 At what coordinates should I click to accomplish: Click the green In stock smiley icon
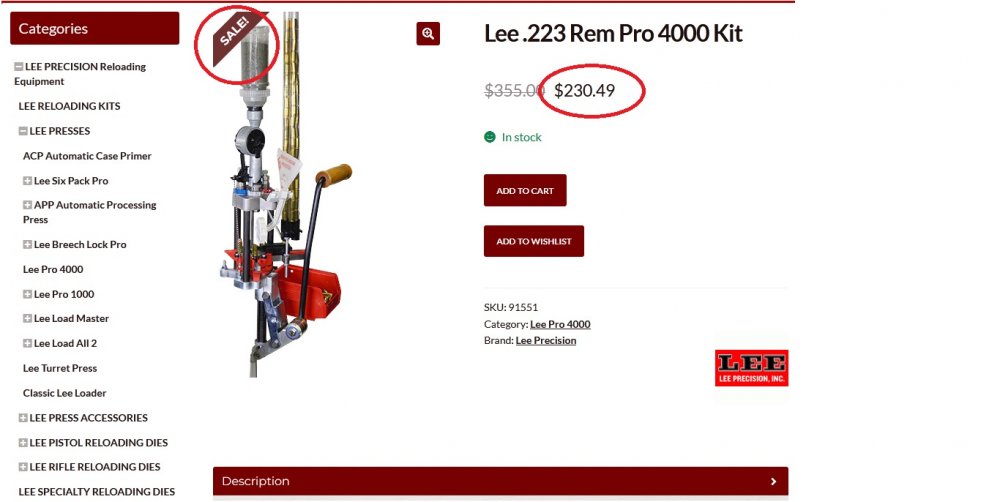pos(490,137)
